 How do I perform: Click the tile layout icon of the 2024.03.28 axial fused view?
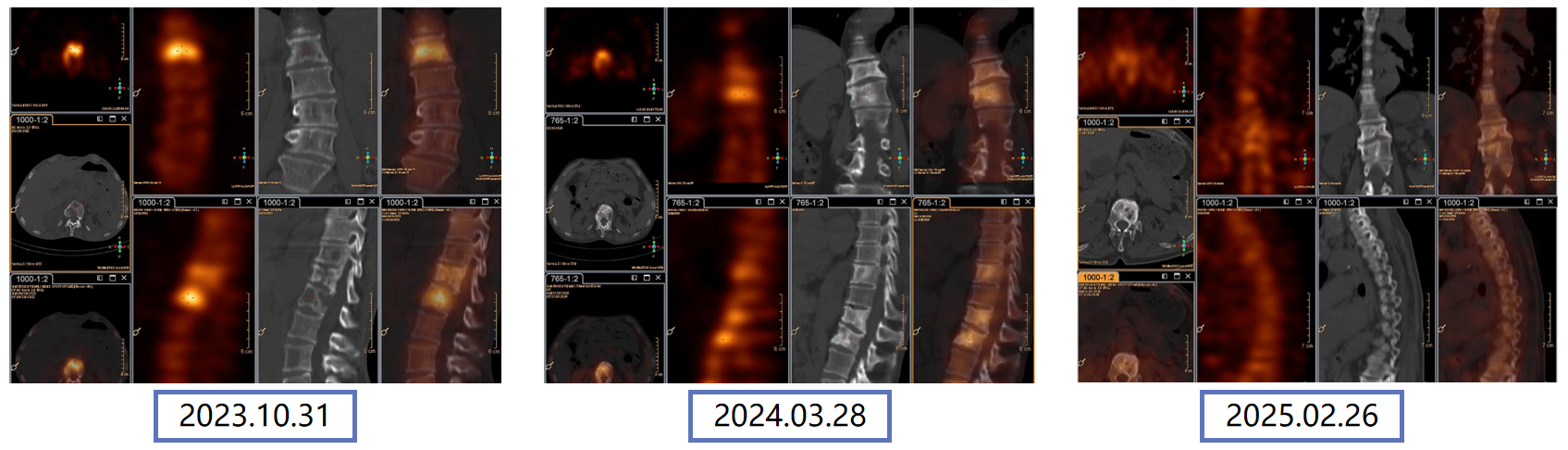[x=634, y=278]
